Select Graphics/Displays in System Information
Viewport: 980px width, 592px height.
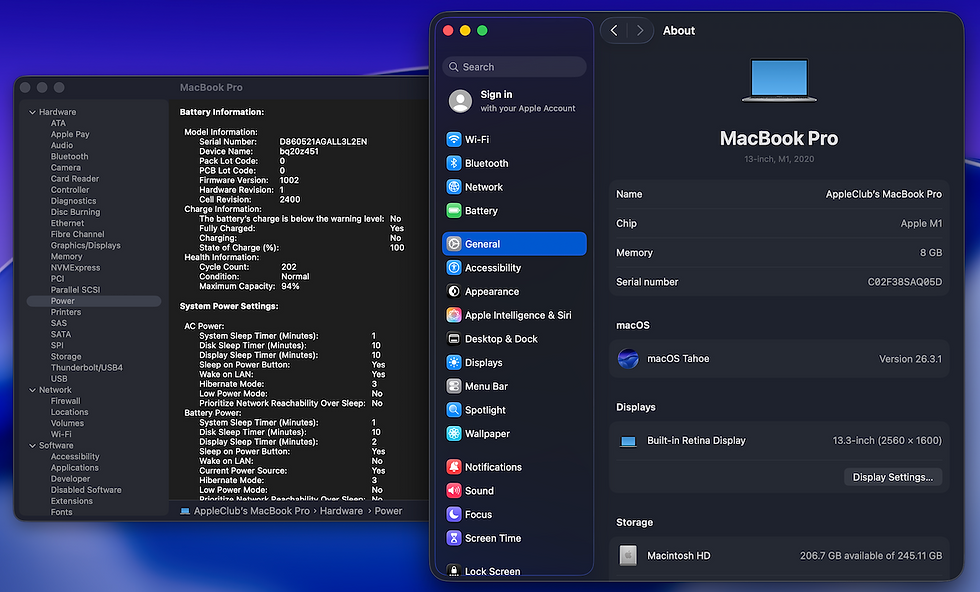pos(86,246)
